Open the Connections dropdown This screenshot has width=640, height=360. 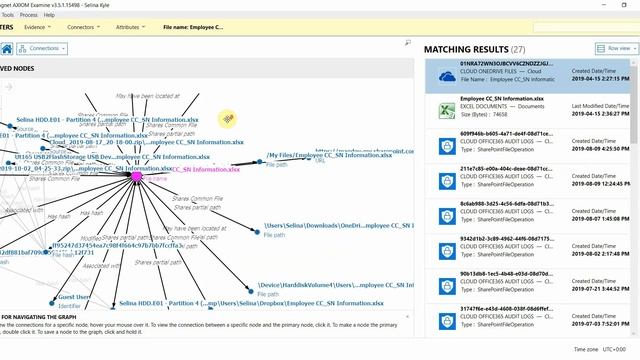click(x=42, y=49)
